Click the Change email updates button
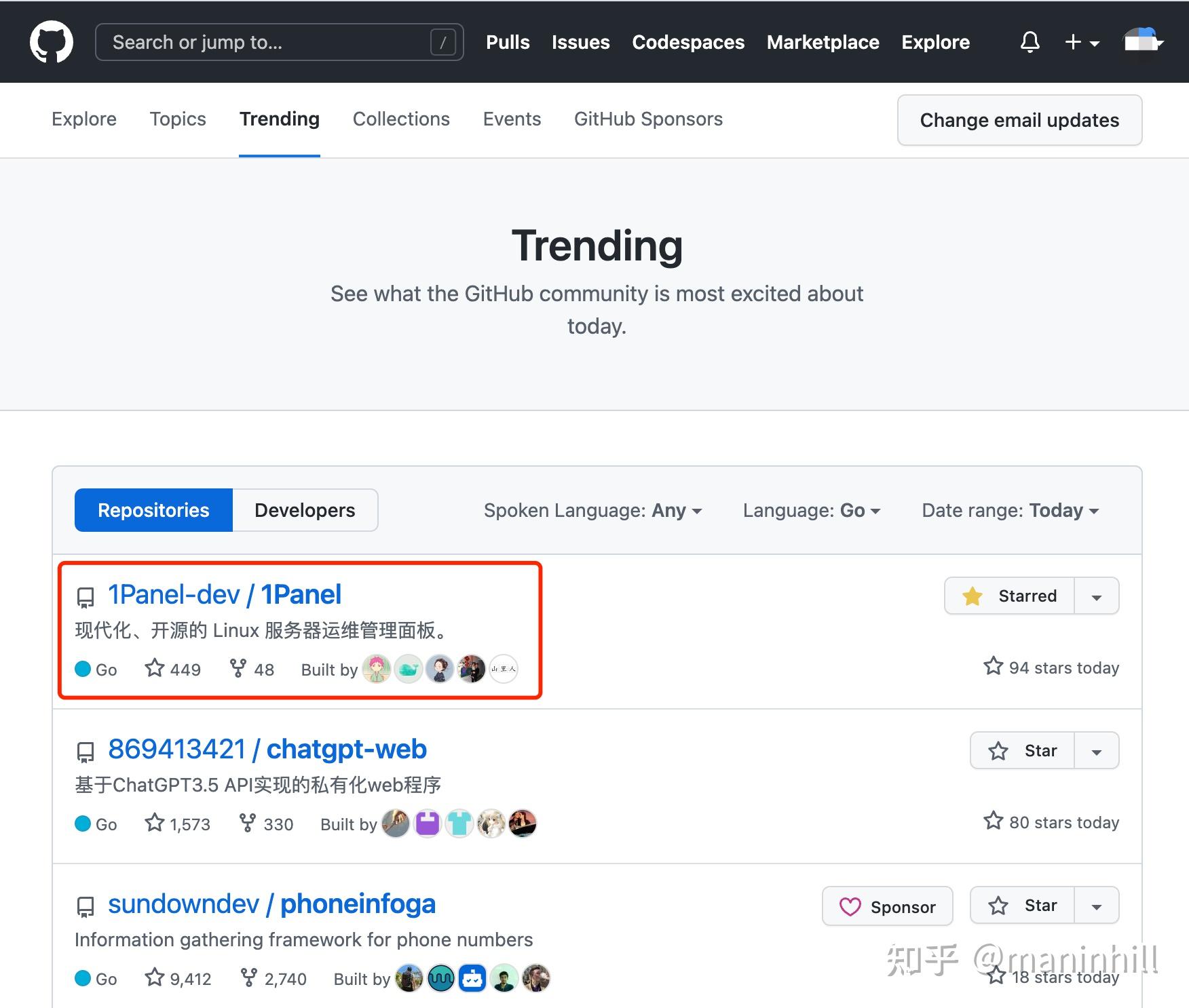The height and width of the screenshot is (1008, 1189). (x=1019, y=120)
